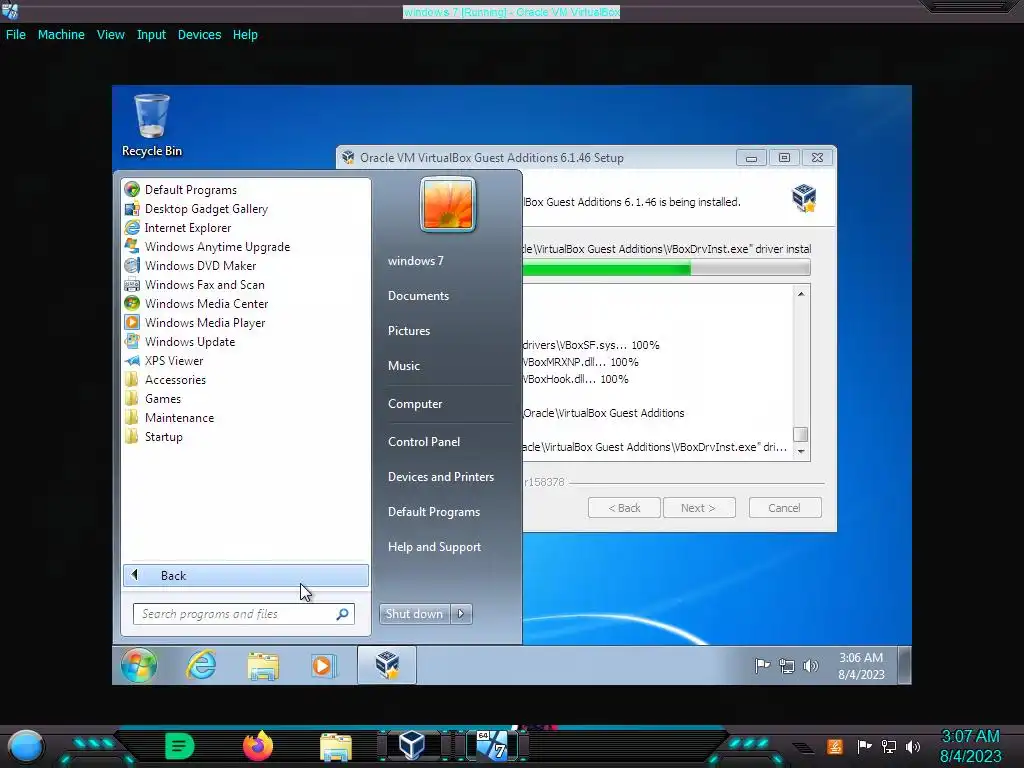The width and height of the screenshot is (1024, 768).
Task: Open the VirtualBox View menu
Action: click(110, 35)
